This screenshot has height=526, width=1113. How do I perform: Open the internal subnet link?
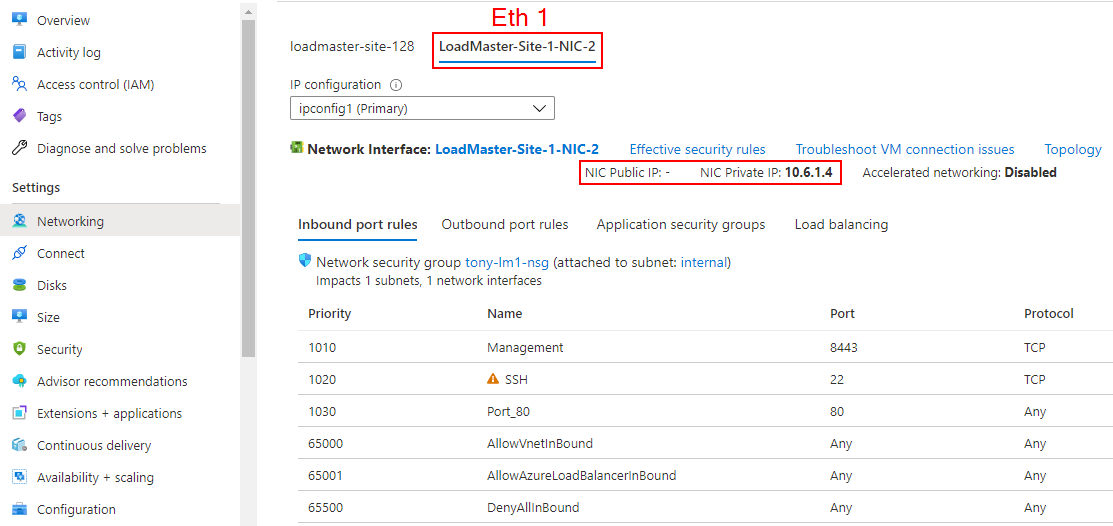click(704, 263)
